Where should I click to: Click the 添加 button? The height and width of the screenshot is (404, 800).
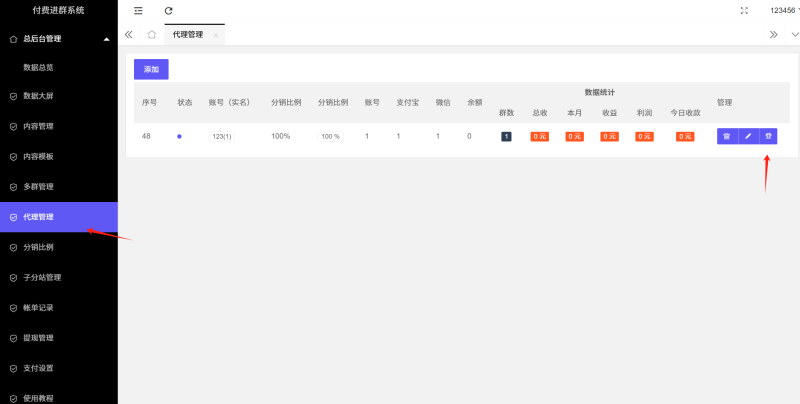pyautogui.click(x=151, y=69)
